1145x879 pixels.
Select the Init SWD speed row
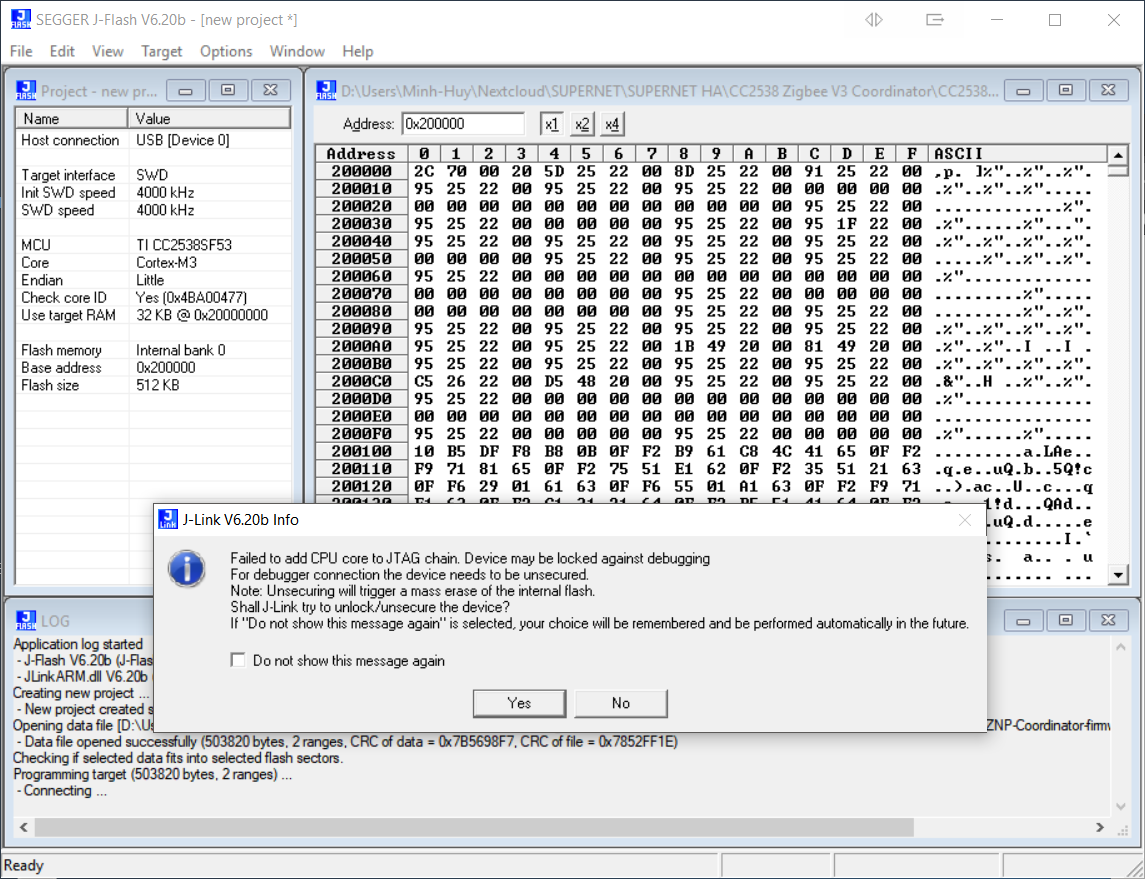pyautogui.click(x=153, y=193)
